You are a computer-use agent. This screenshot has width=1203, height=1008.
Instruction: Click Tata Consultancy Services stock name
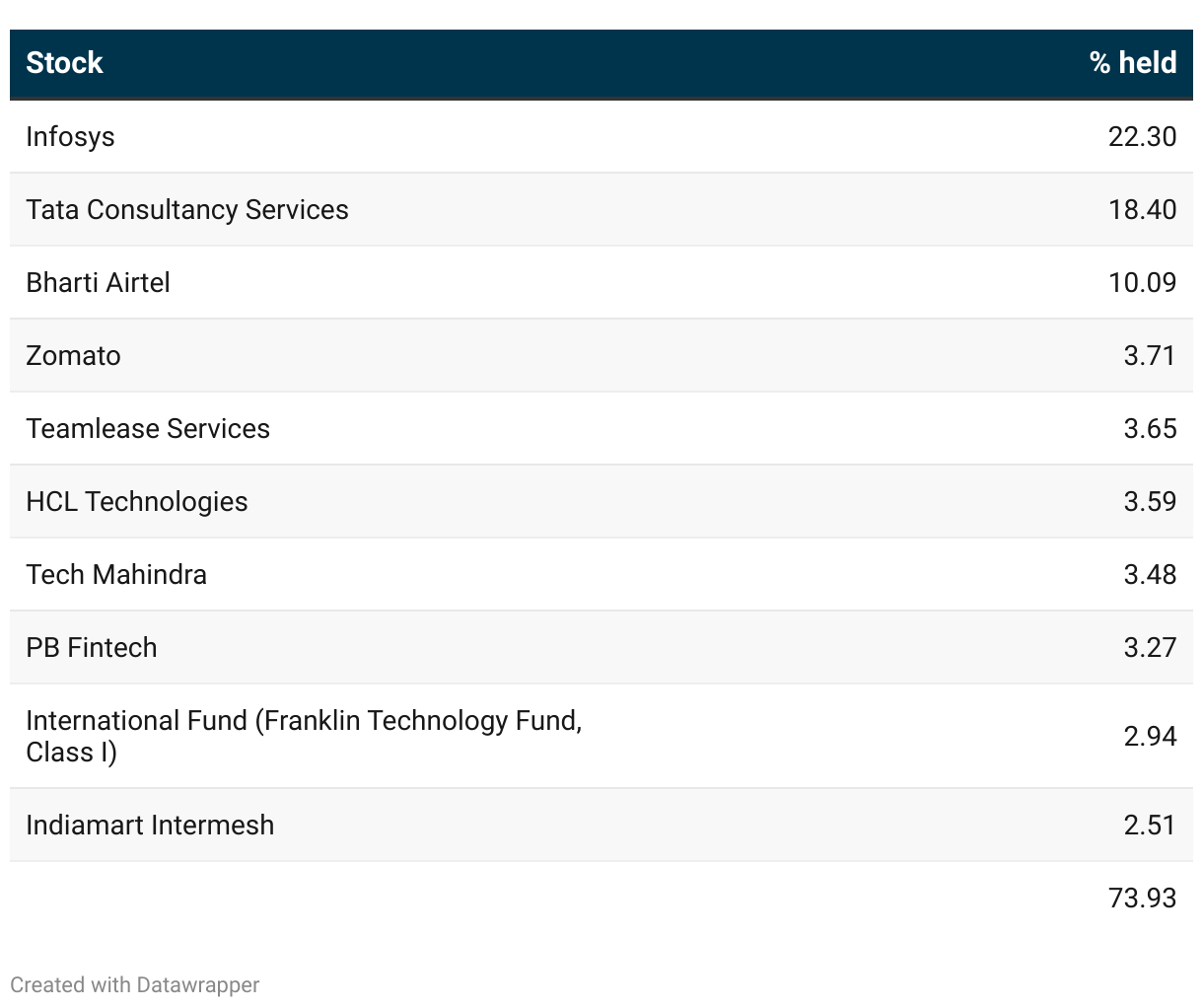point(187,209)
